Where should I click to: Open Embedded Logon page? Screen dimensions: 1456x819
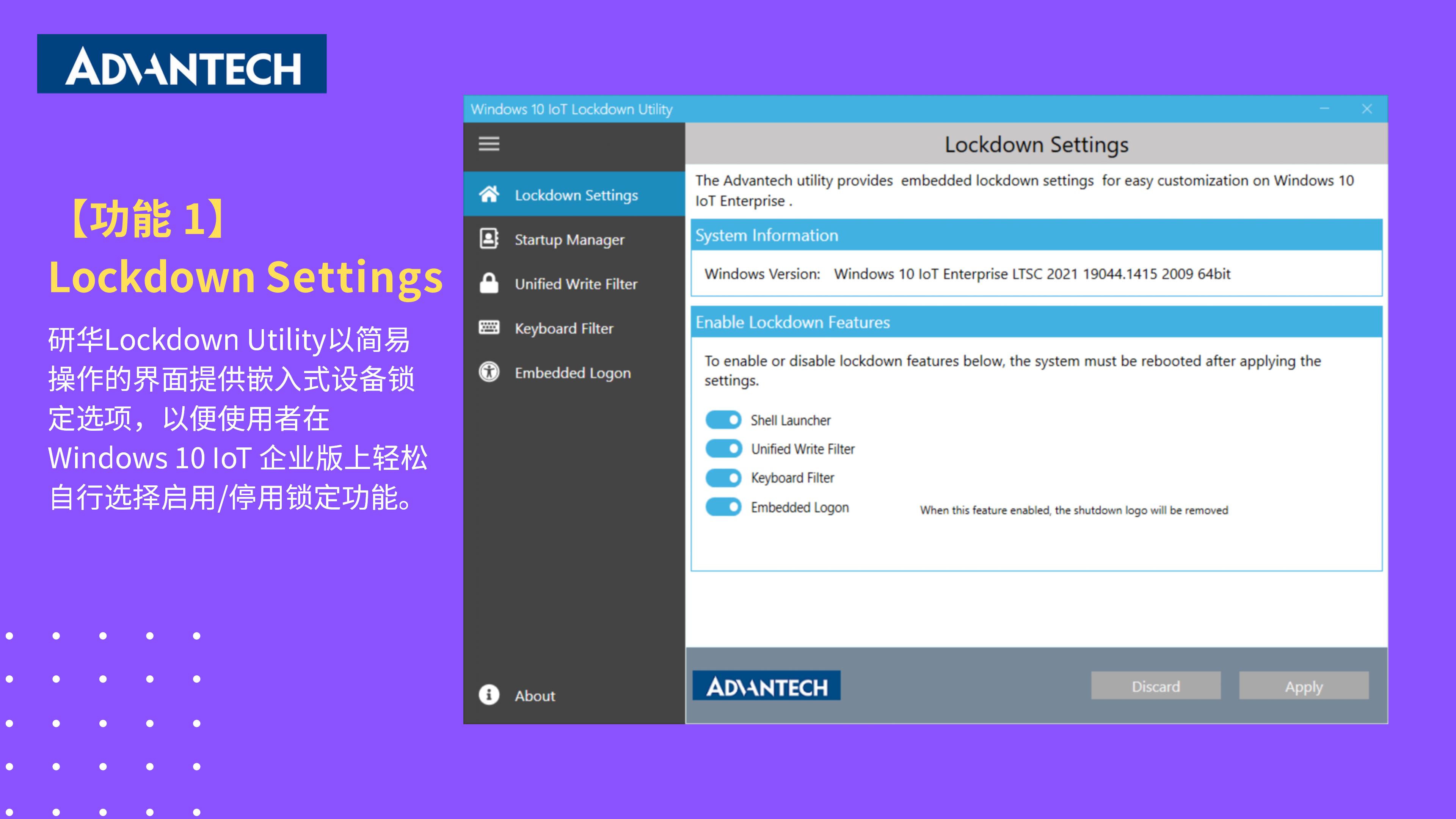pyautogui.click(x=574, y=372)
